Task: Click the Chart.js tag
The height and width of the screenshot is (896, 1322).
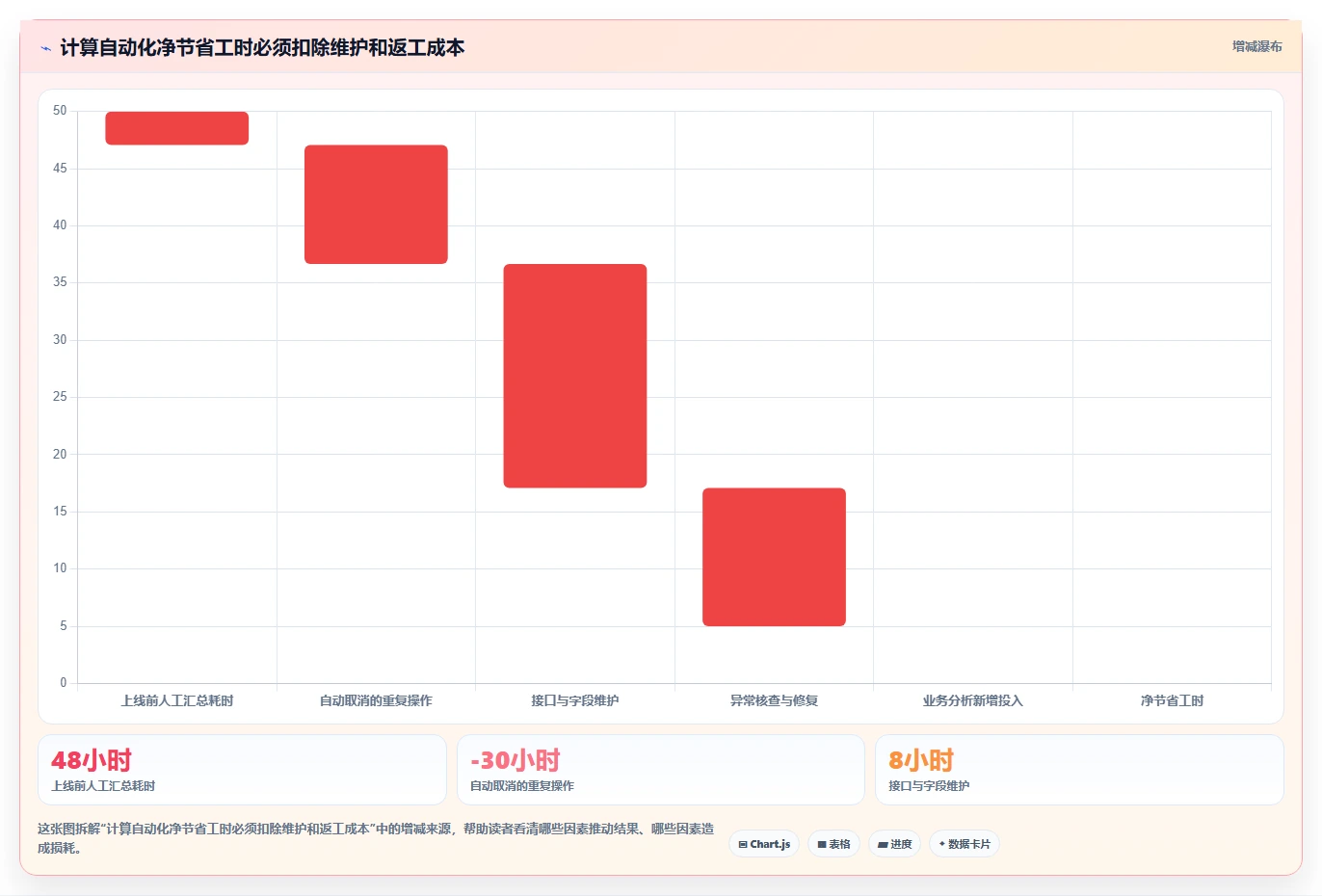Action: (x=764, y=844)
